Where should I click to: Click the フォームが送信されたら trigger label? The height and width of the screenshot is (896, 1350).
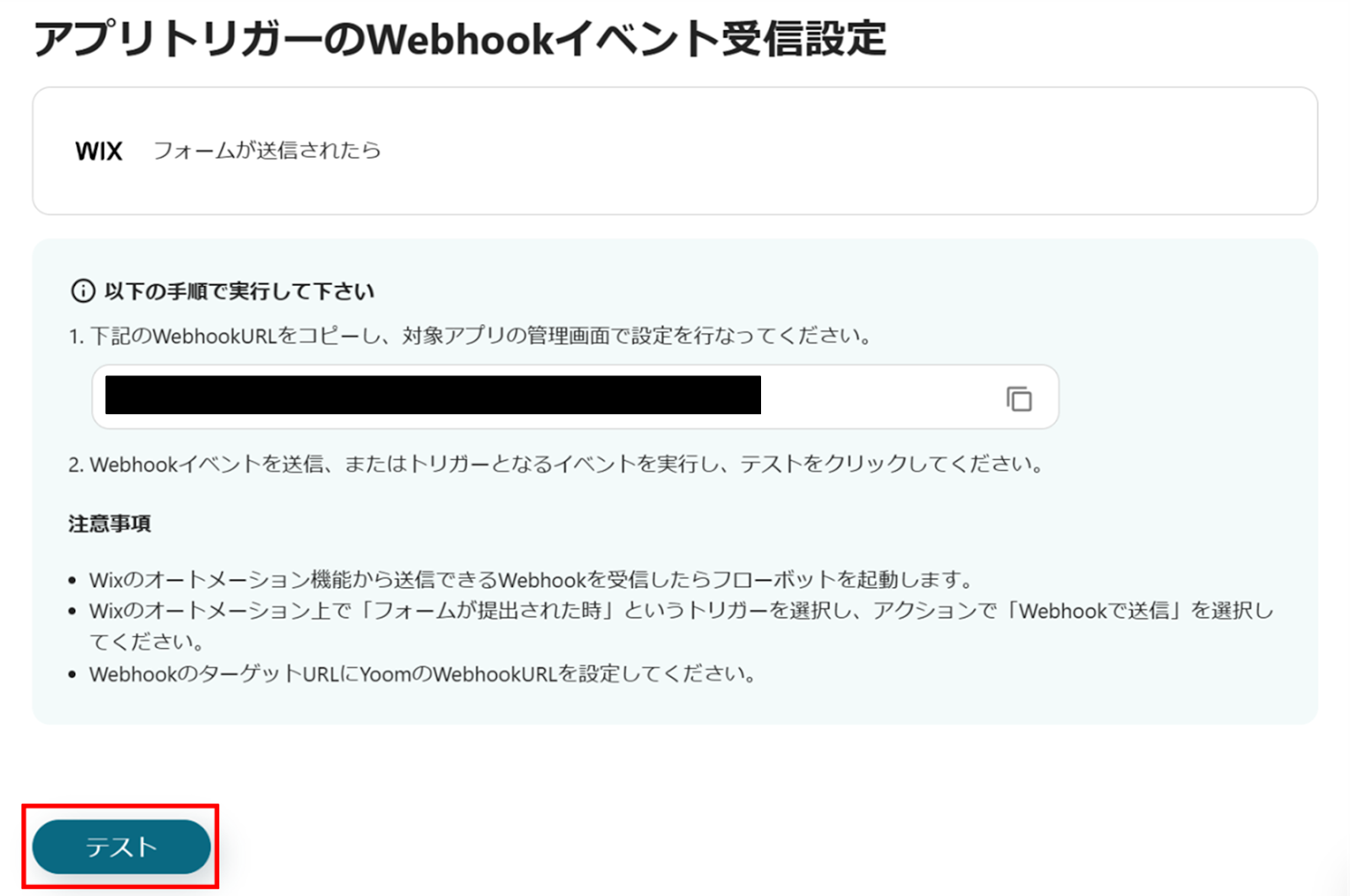coord(267,150)
